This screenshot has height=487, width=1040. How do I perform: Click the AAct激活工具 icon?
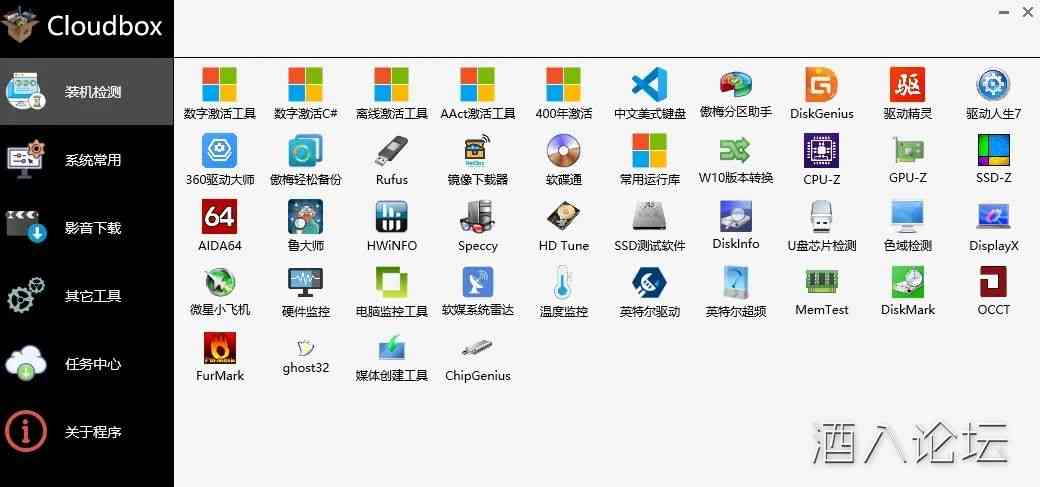(478, 84)
